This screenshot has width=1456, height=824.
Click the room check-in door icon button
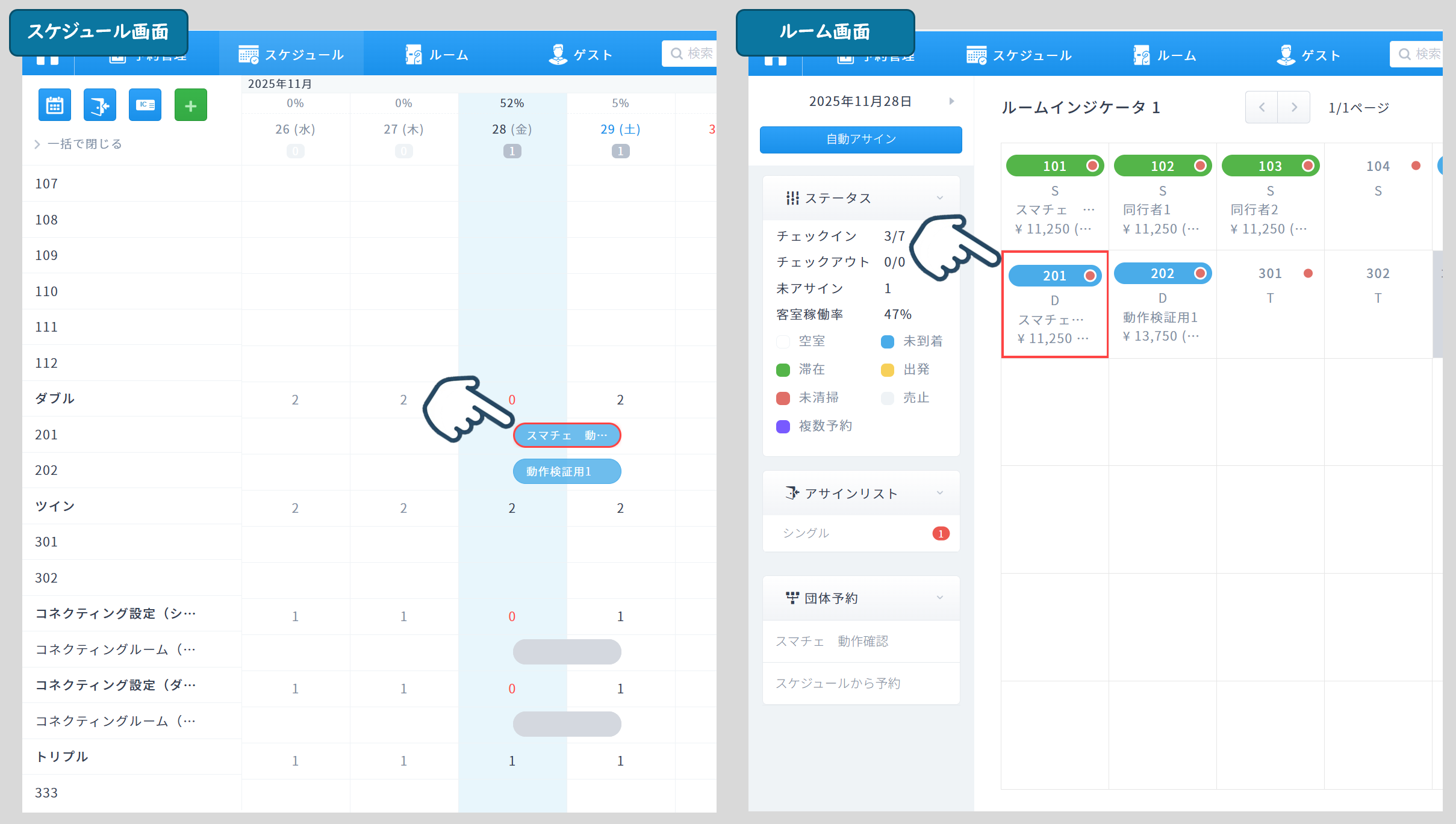tap(100, 105)
